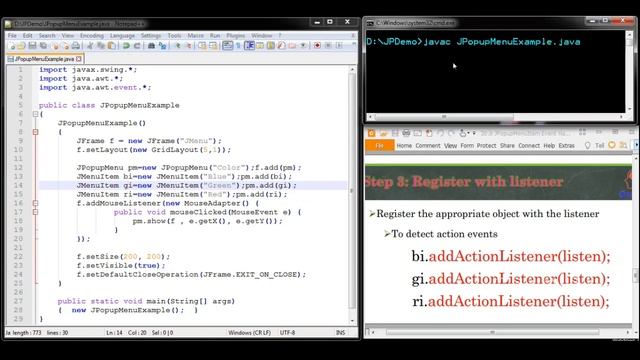Open the File menu in Notepad++
640x360 pixels.
click(x=12, y=36)
